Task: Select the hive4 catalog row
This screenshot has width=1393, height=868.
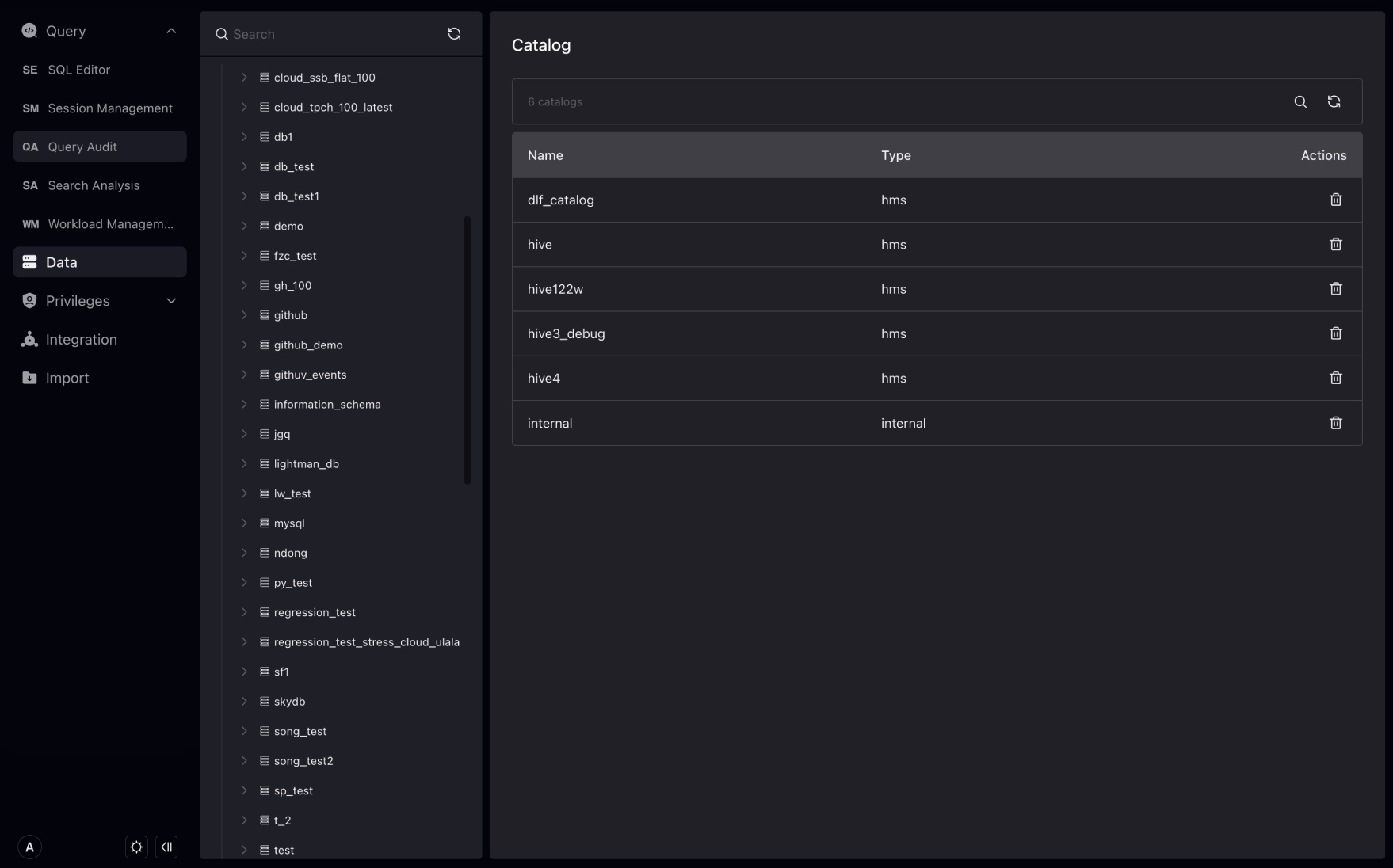Action: (x=544, y=379)
